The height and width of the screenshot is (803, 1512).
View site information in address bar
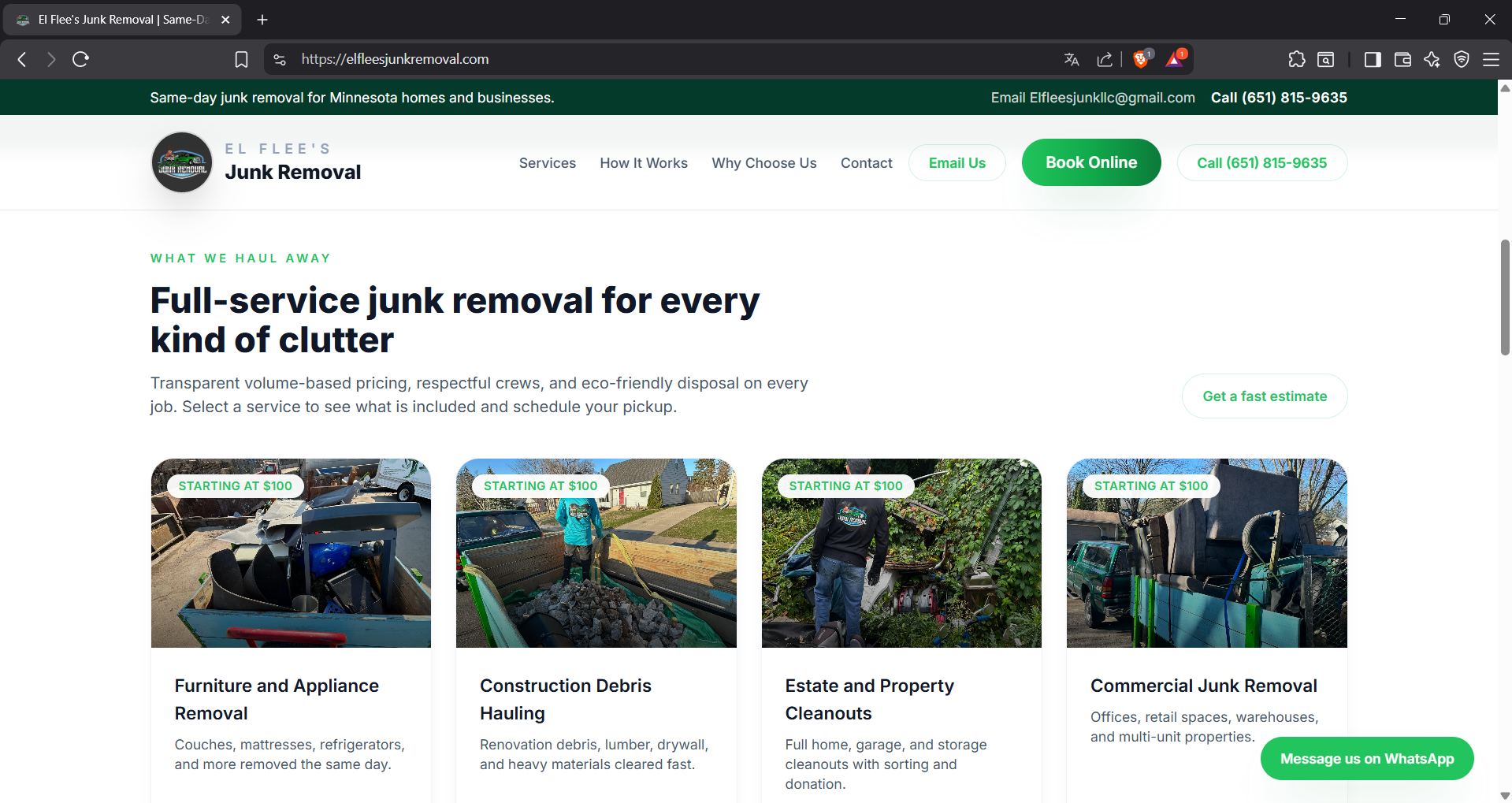[280, 59]
